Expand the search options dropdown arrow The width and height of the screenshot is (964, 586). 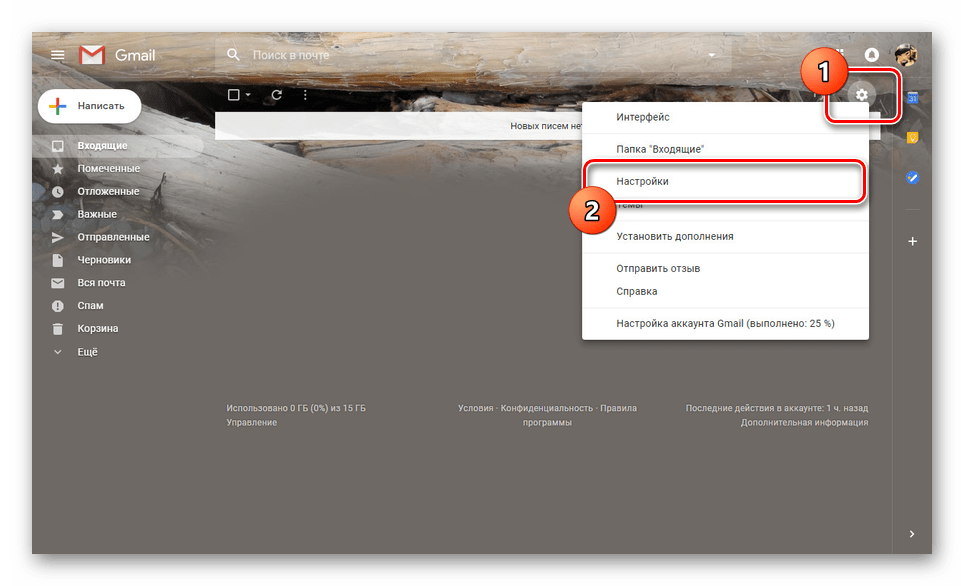pyautogui.click(x=712, y=55)
